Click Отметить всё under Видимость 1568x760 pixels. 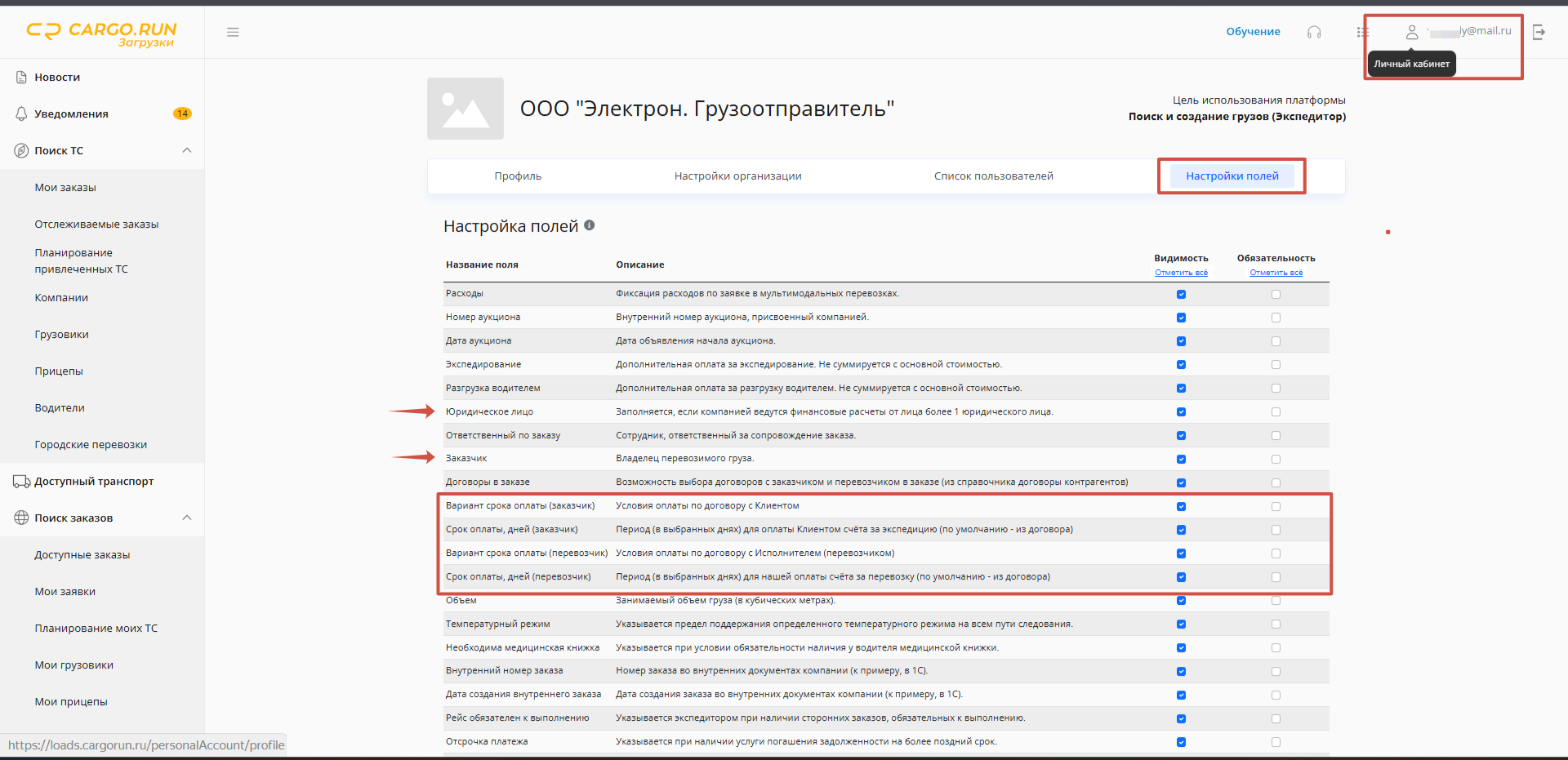tap(1181, 273)
